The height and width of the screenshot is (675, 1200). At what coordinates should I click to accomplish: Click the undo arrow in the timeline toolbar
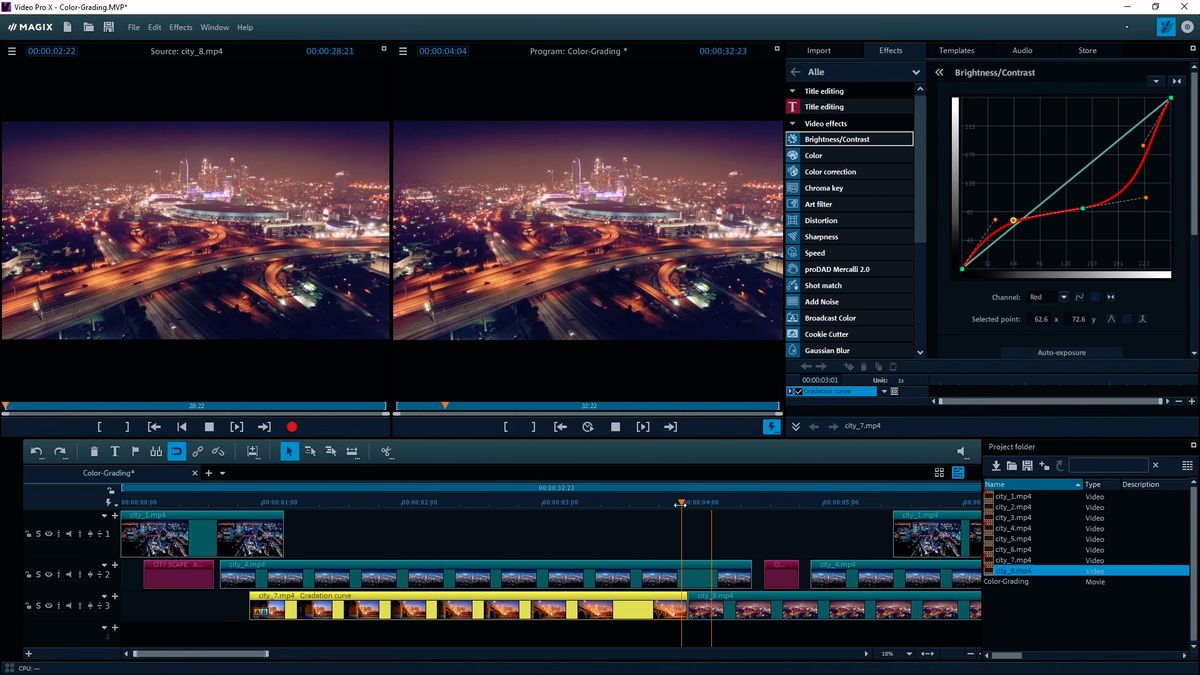click(37, 452)
